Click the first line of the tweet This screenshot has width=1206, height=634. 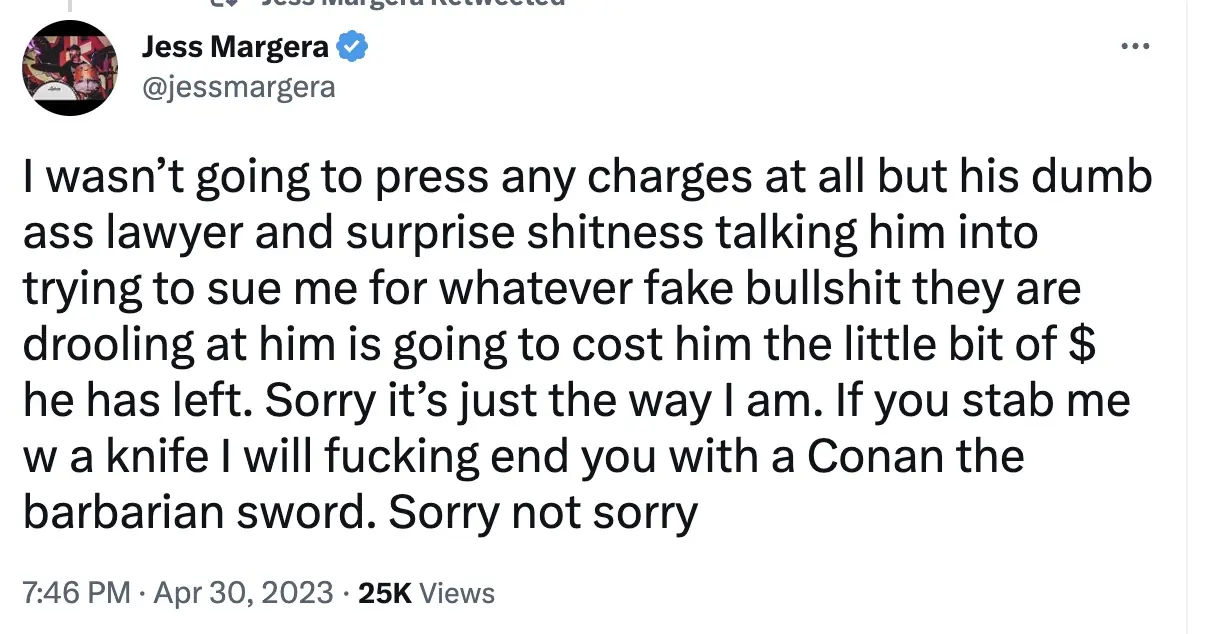[x=586, y=179]
